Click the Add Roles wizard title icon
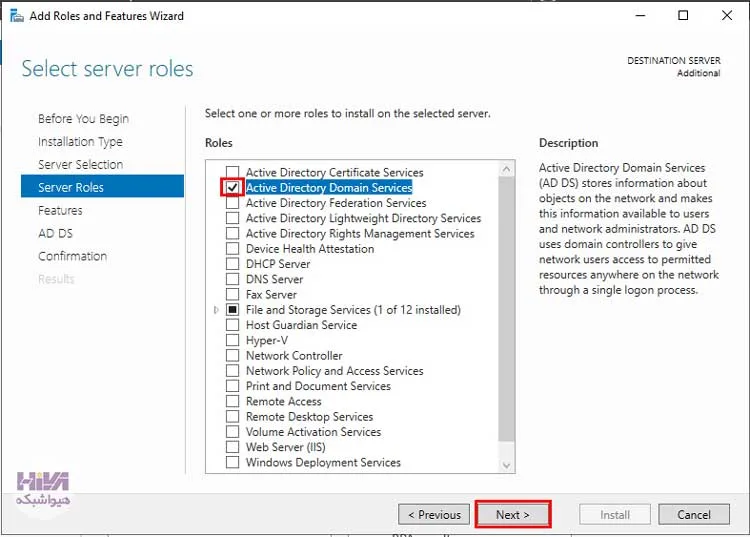 pyautogui.click(x=16, y=16)
